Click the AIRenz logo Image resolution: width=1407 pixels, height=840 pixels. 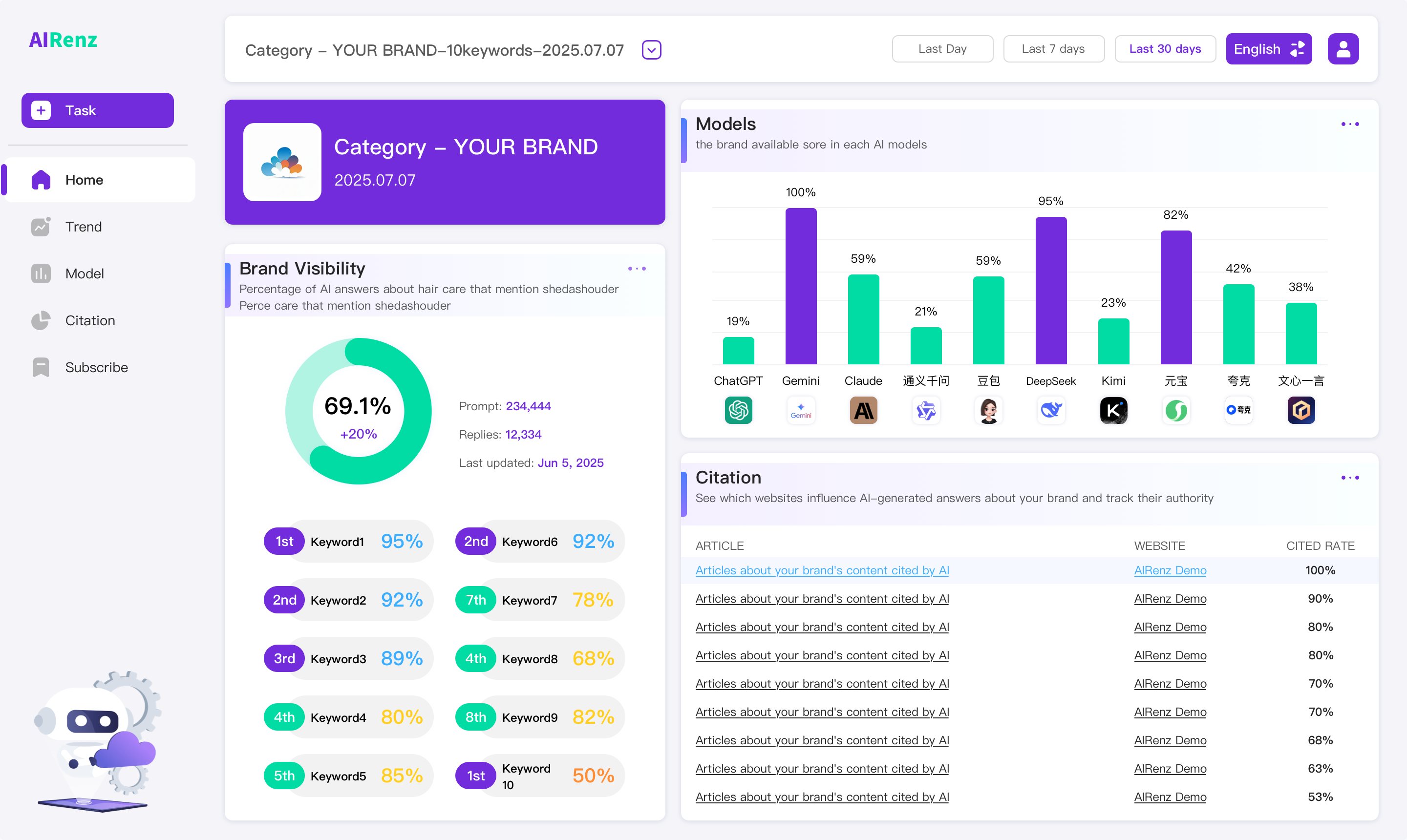tap(64, 40)
